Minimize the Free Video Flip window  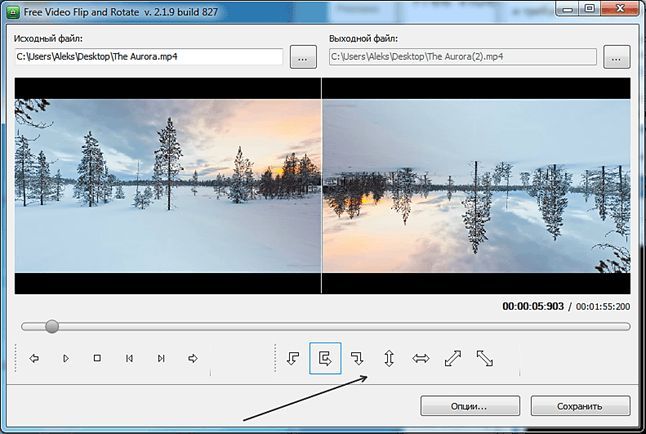(568, 9)
